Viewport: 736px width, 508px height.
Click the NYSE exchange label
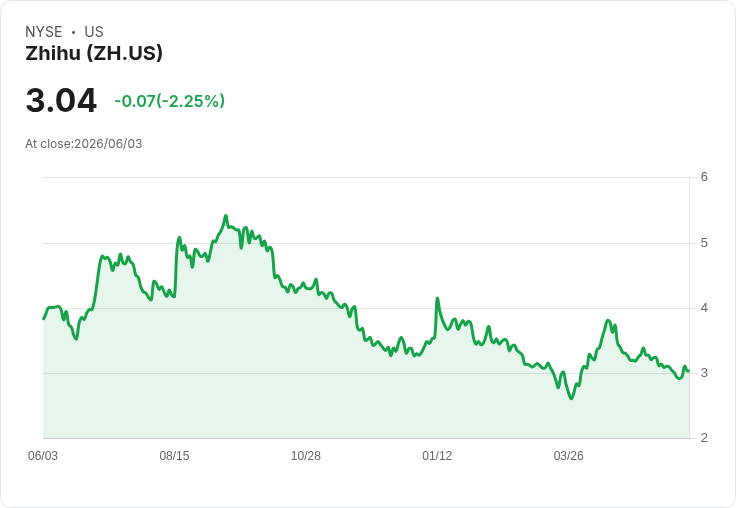[44, 32]
